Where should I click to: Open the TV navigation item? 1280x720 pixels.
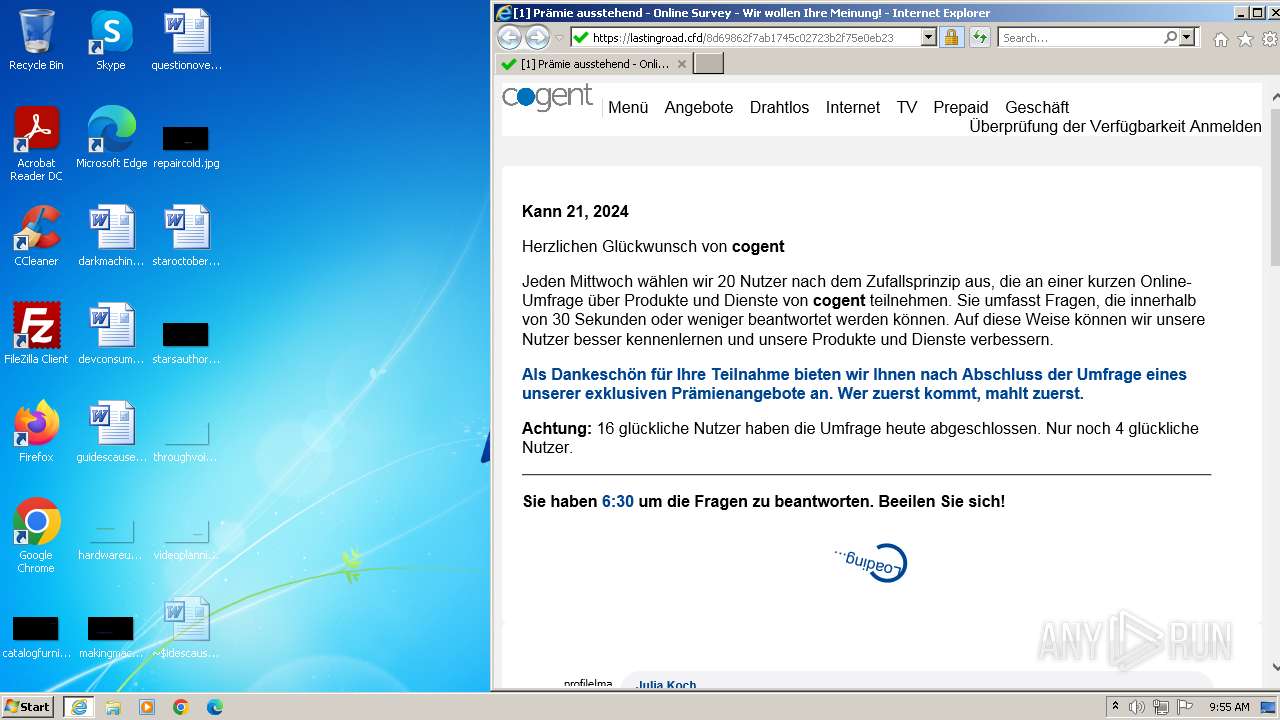click(x=907, y=107)
